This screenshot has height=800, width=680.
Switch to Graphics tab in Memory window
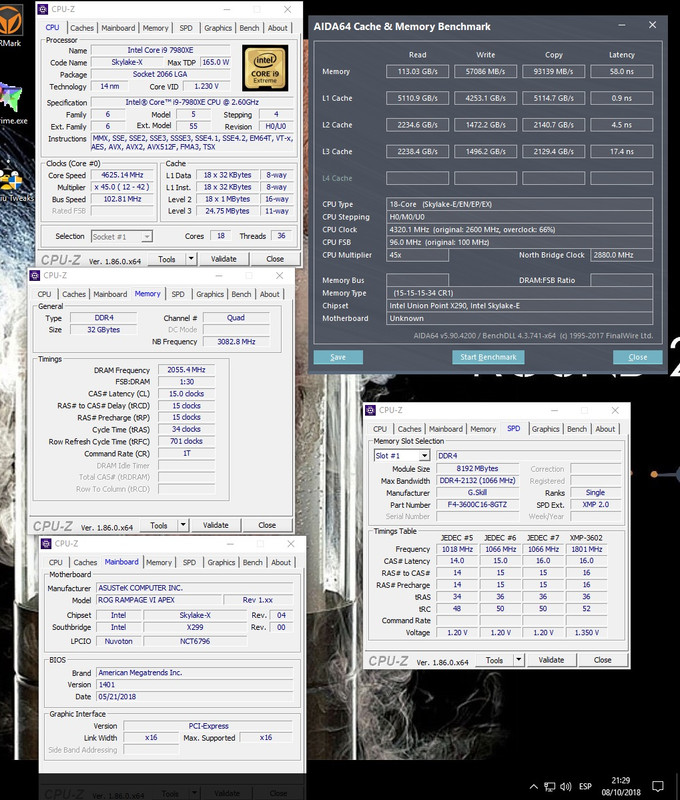(x=210, y=294)
